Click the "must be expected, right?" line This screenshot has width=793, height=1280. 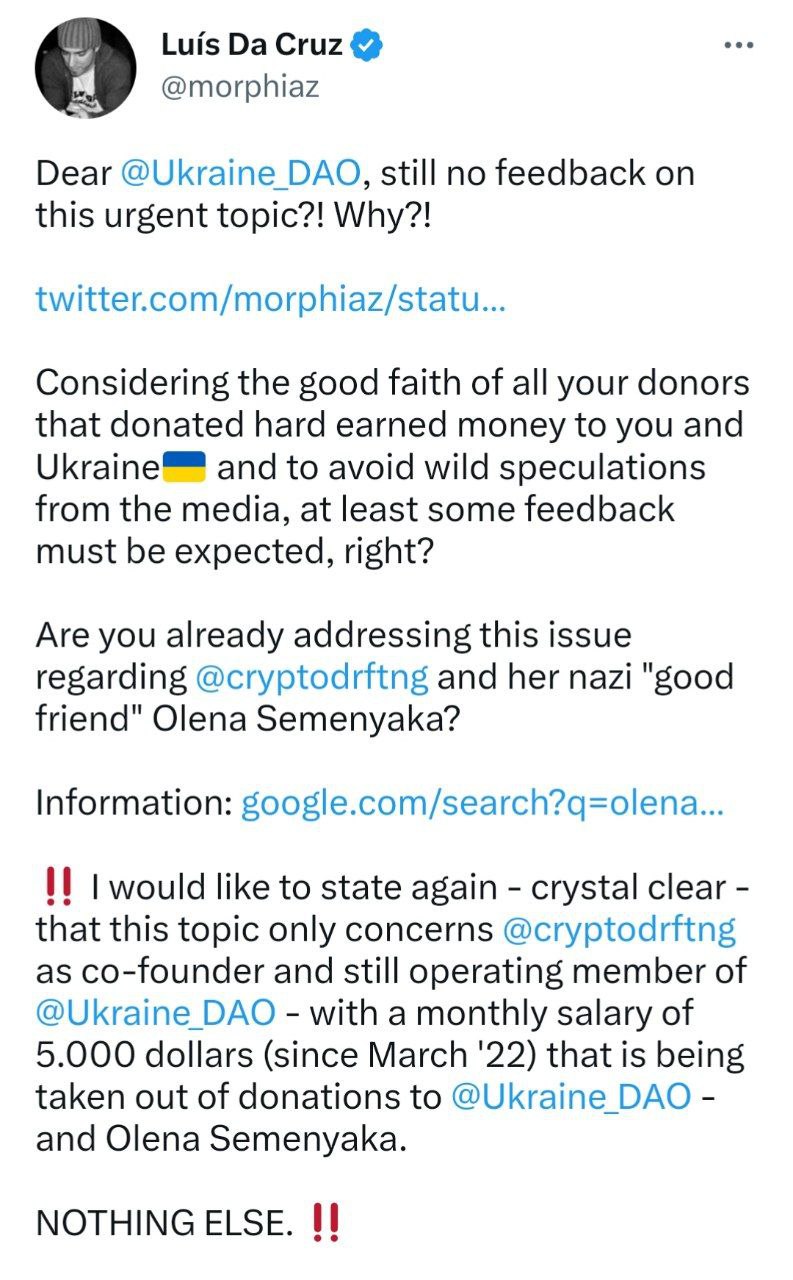pyautogui.click(x=235, y=551)
